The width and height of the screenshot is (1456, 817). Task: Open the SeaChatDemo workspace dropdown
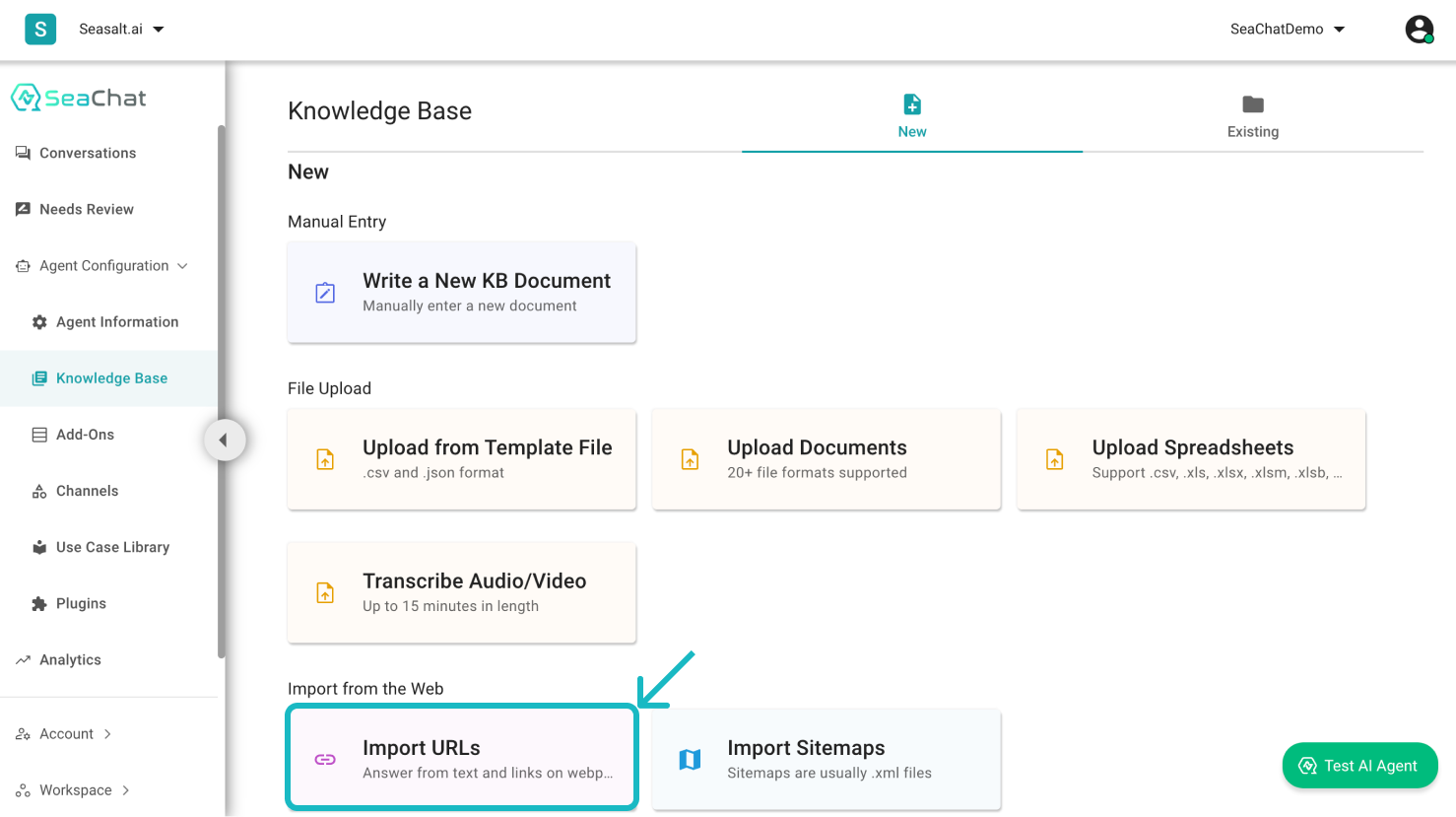click(x=1287, y=30)
